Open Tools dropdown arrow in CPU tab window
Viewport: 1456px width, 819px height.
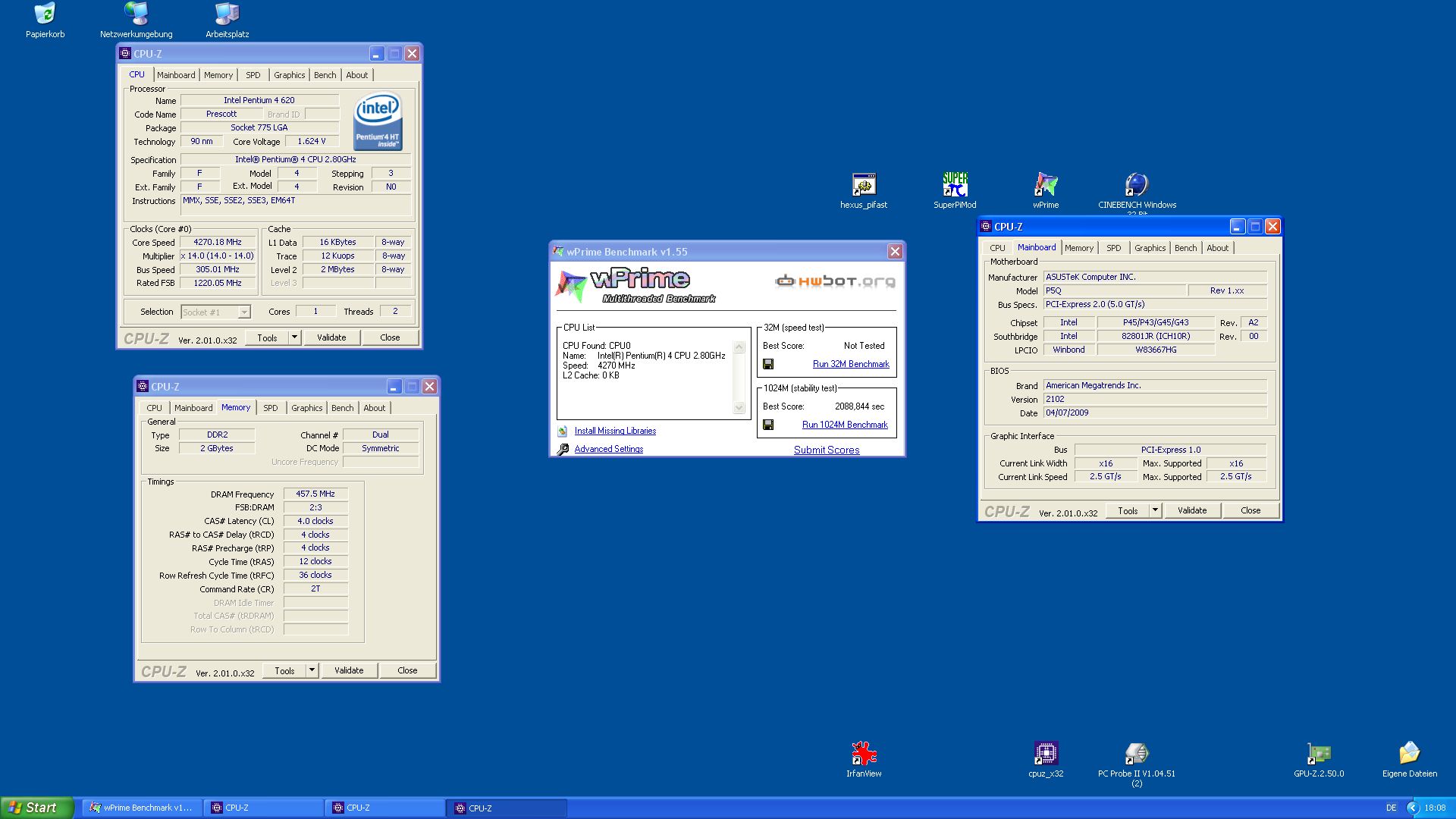pyautogui.click(x=294, y=337)
